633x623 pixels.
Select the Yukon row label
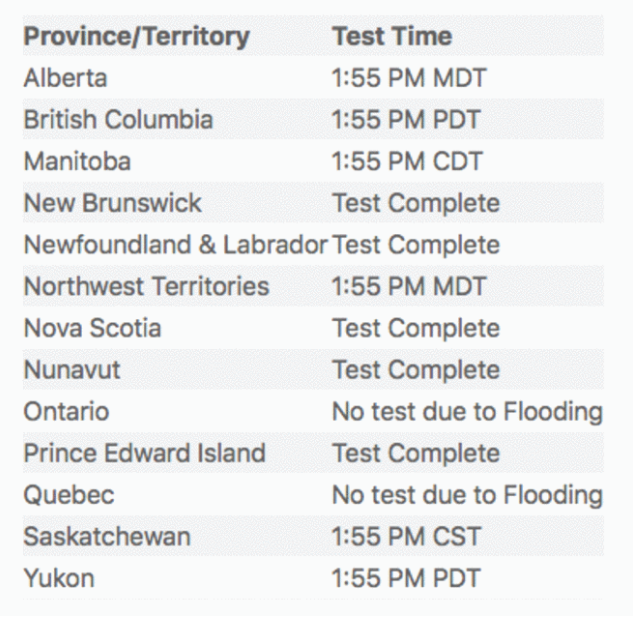59,578
